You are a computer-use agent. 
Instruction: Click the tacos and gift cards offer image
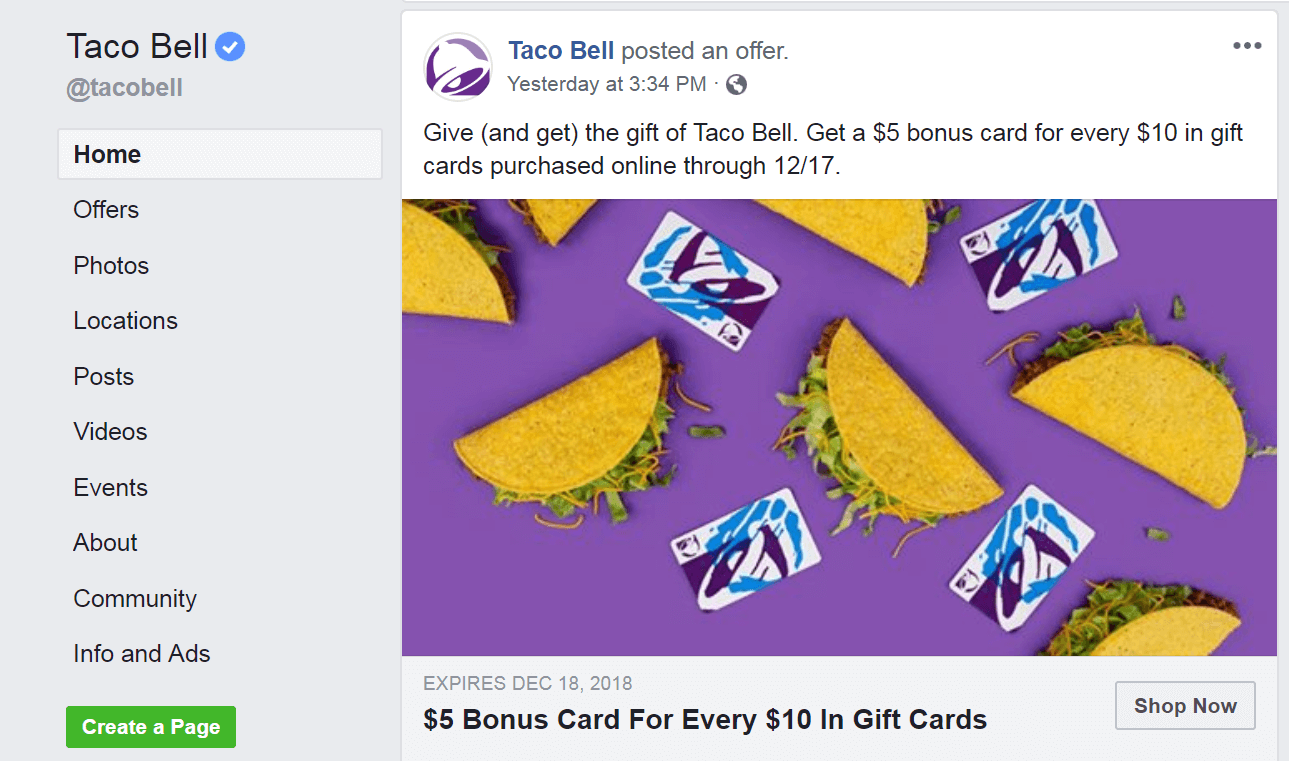[839, 427]
